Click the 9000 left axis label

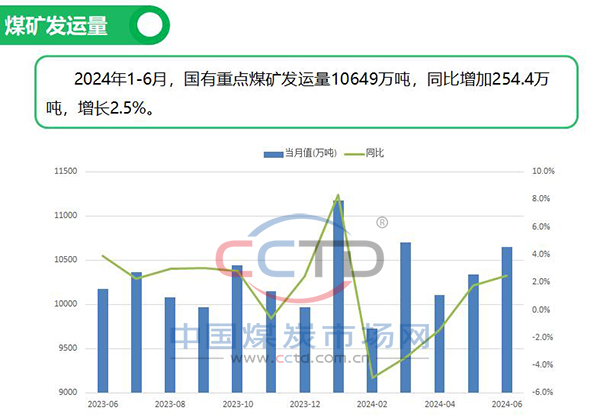click(x=67, y=392)
